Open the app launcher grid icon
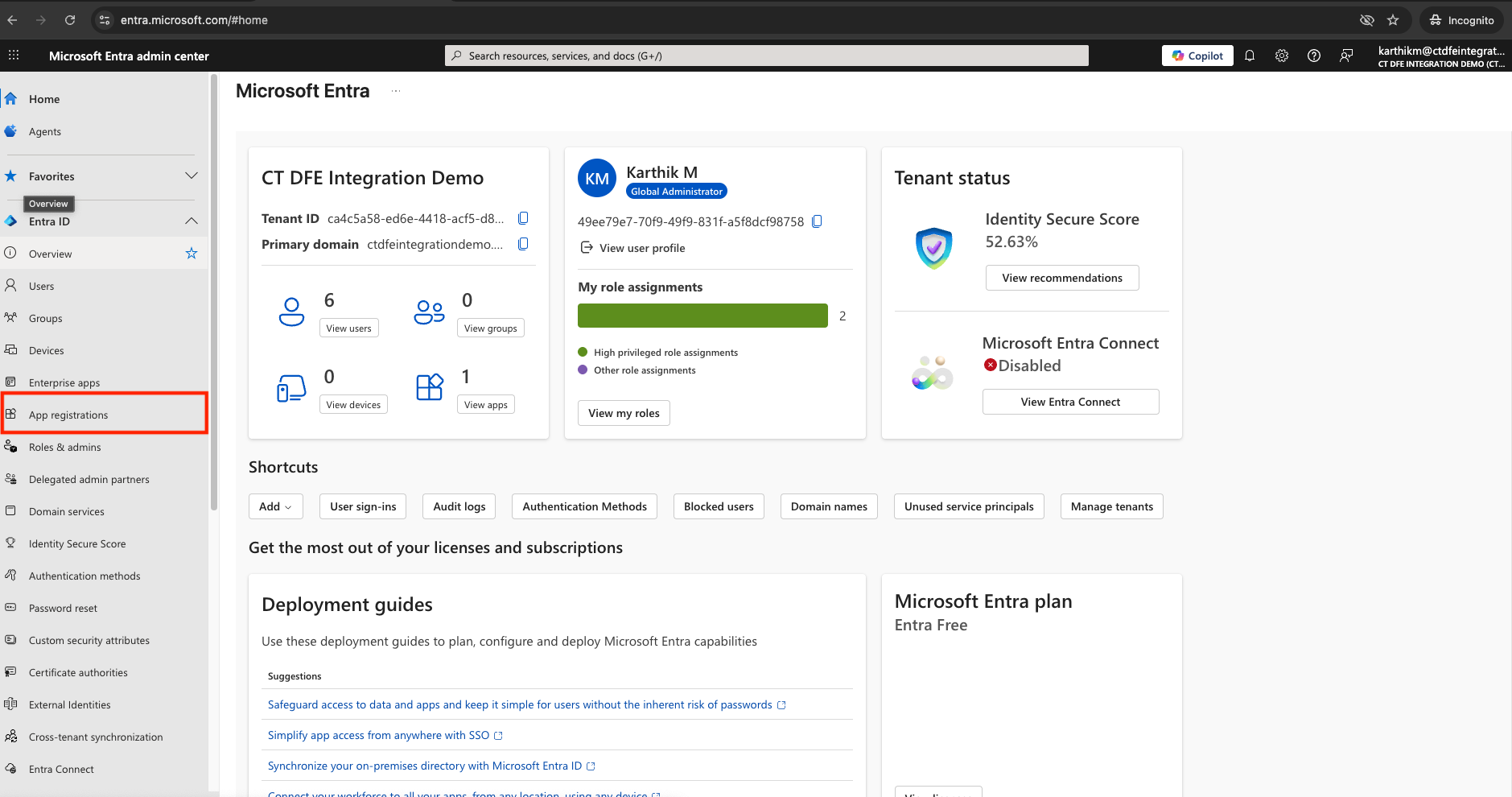Image resolution: width=1512 pixels, height=797 pixels. (x=14, y=56)
